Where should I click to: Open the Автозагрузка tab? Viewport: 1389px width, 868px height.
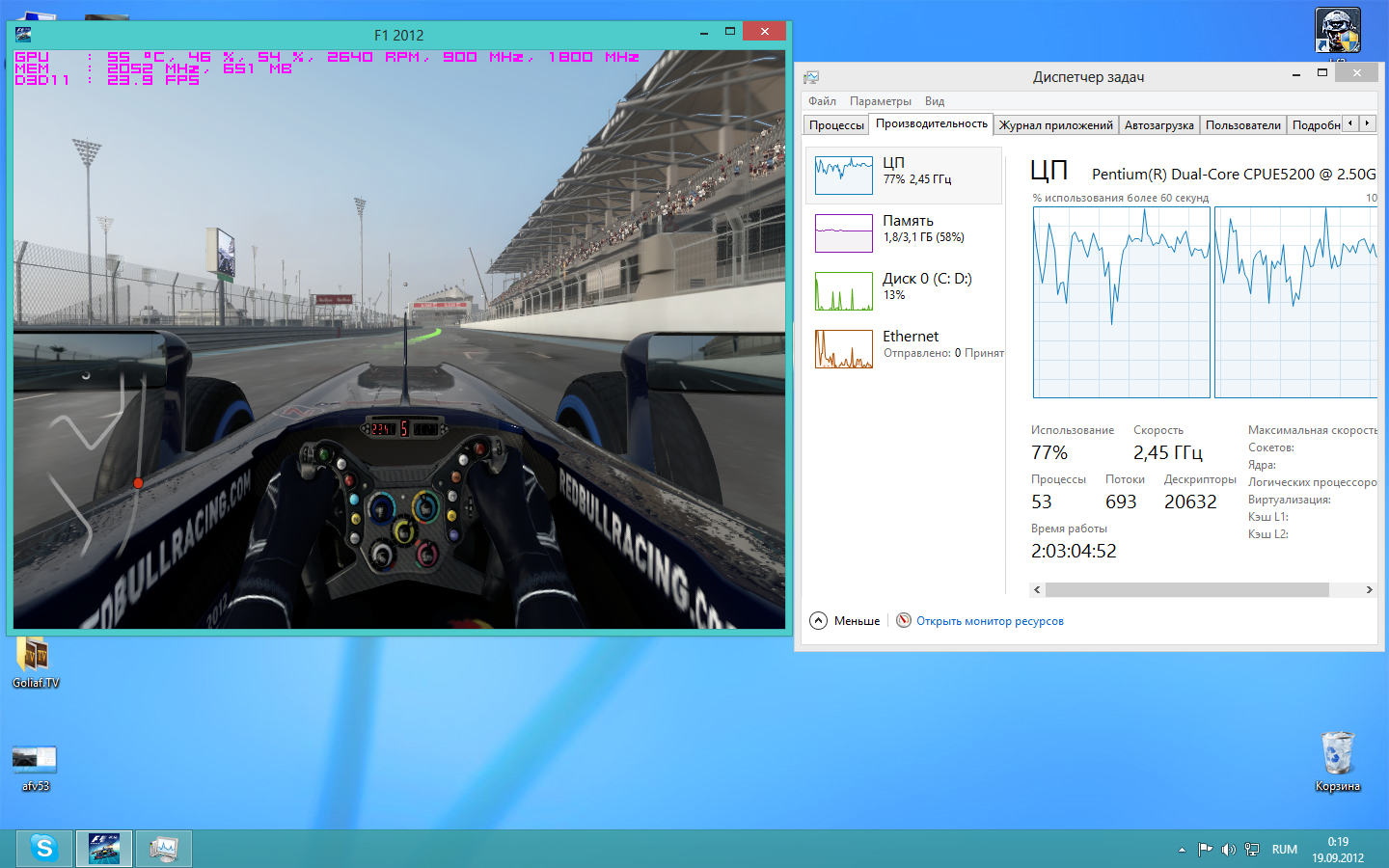pos(1158,125)
